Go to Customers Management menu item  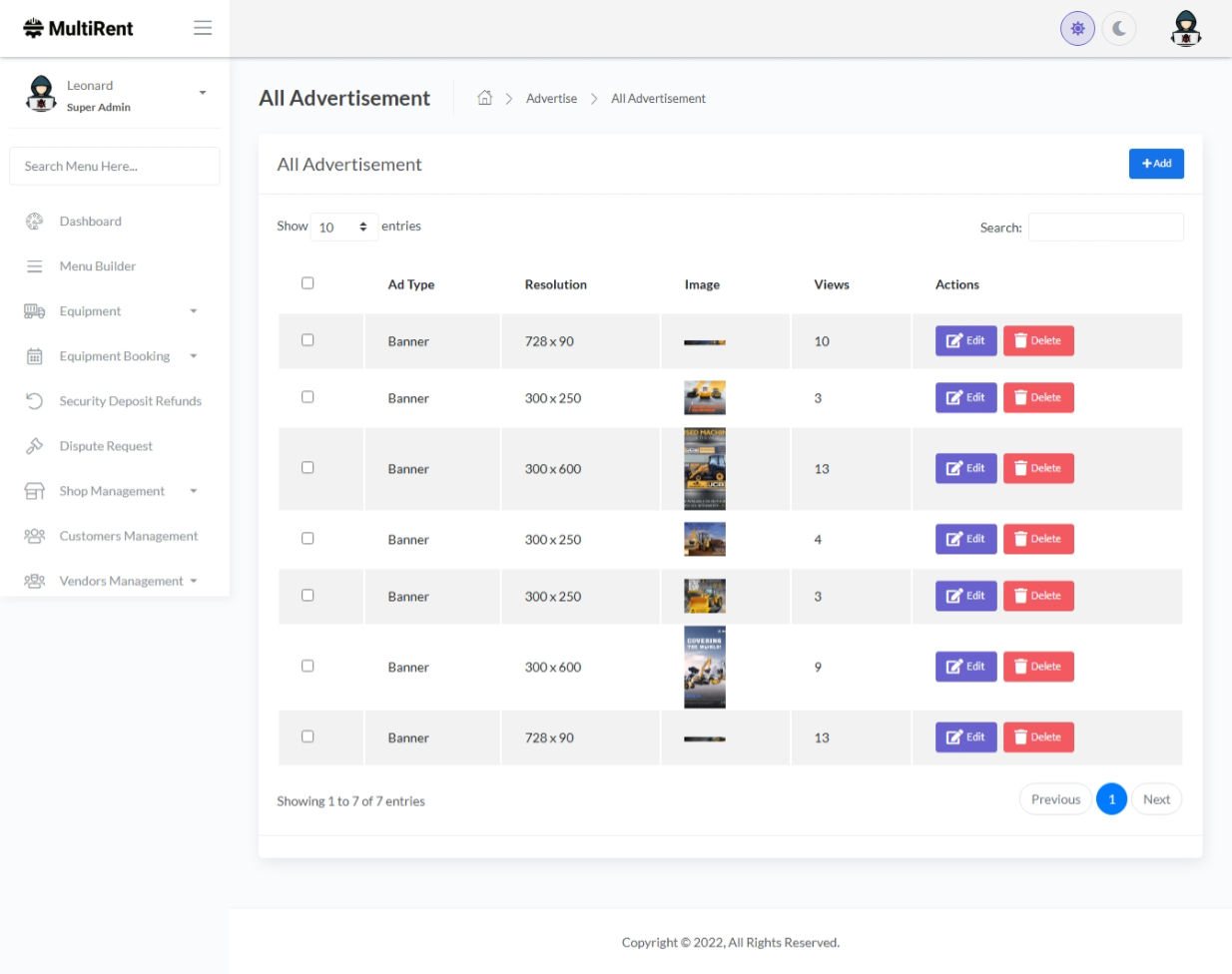128,536
